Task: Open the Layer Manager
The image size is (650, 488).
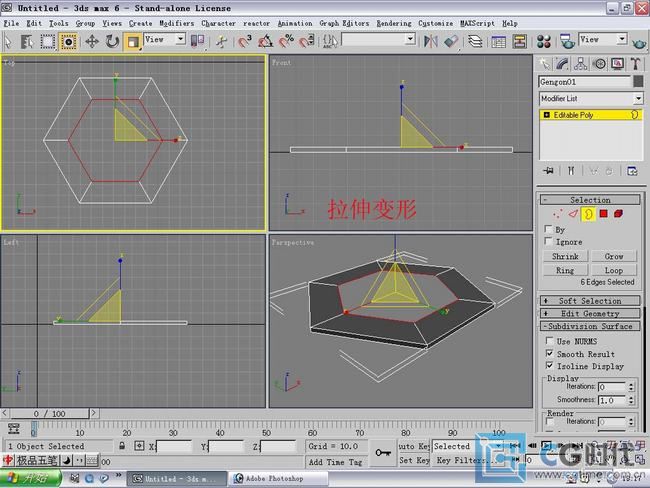Action: tap(475, 41)
